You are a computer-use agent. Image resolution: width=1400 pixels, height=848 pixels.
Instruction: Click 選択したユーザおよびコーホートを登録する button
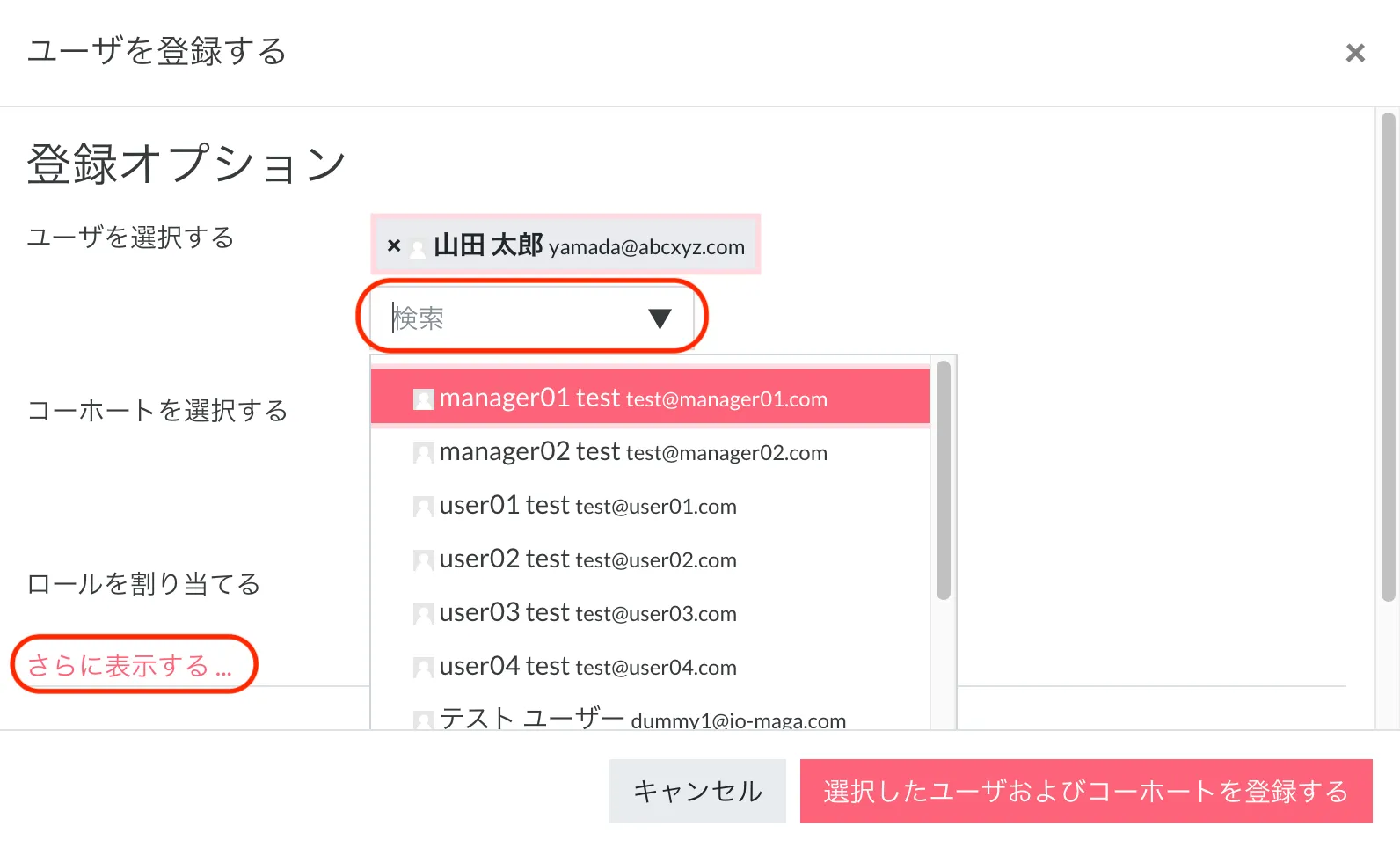coord(1085,792)
